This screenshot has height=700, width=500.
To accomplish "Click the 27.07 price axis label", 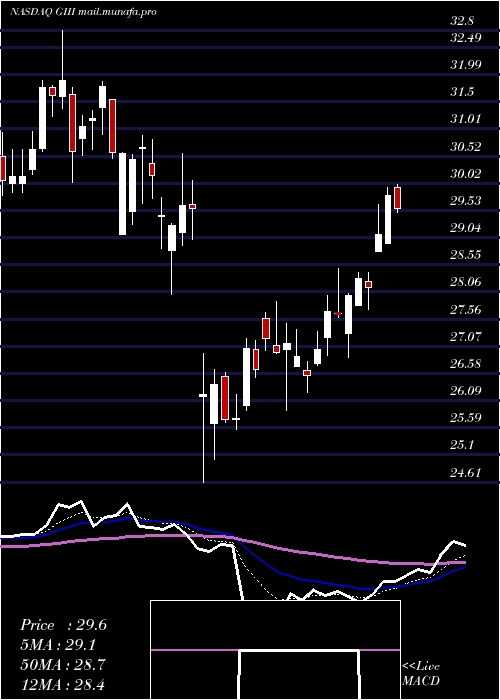I will point(466,336).
